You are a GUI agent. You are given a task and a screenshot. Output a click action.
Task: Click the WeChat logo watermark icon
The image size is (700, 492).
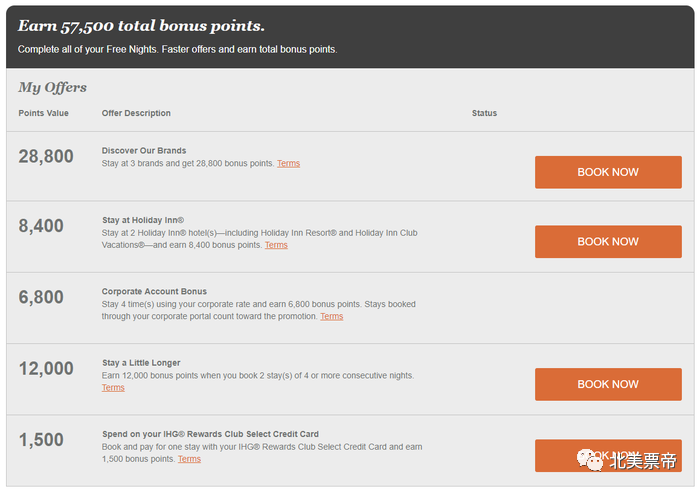coord(590,459)
